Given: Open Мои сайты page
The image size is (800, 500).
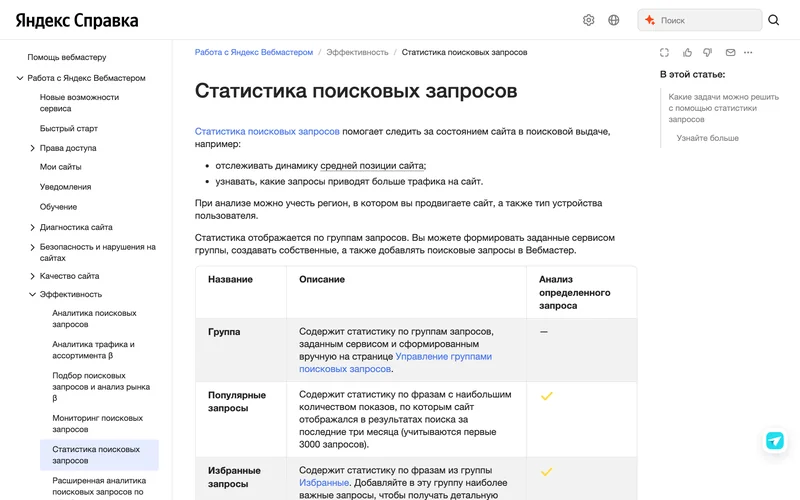Looking at the screenshot, I should click(60, 167).
